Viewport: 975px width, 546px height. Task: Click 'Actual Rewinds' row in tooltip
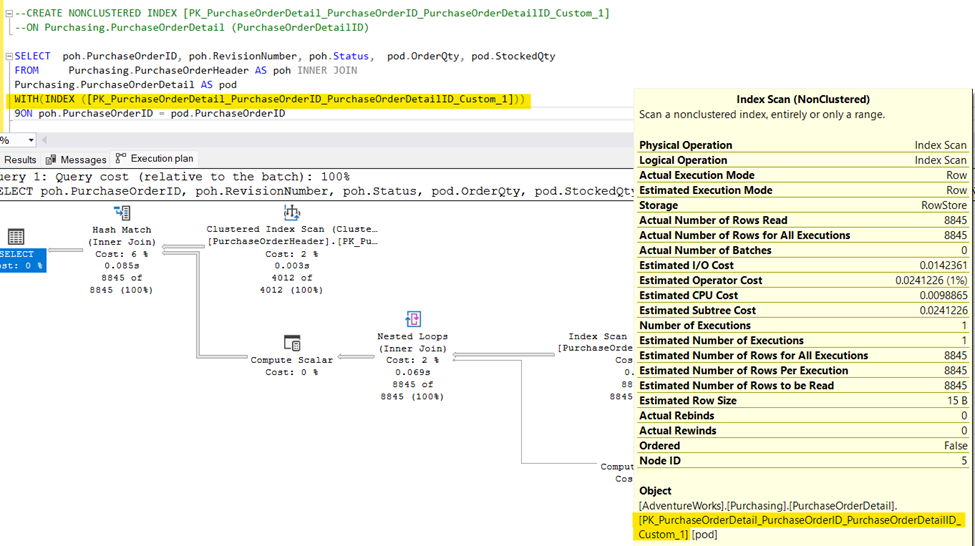pyautogui.click(x=803, y=430)
